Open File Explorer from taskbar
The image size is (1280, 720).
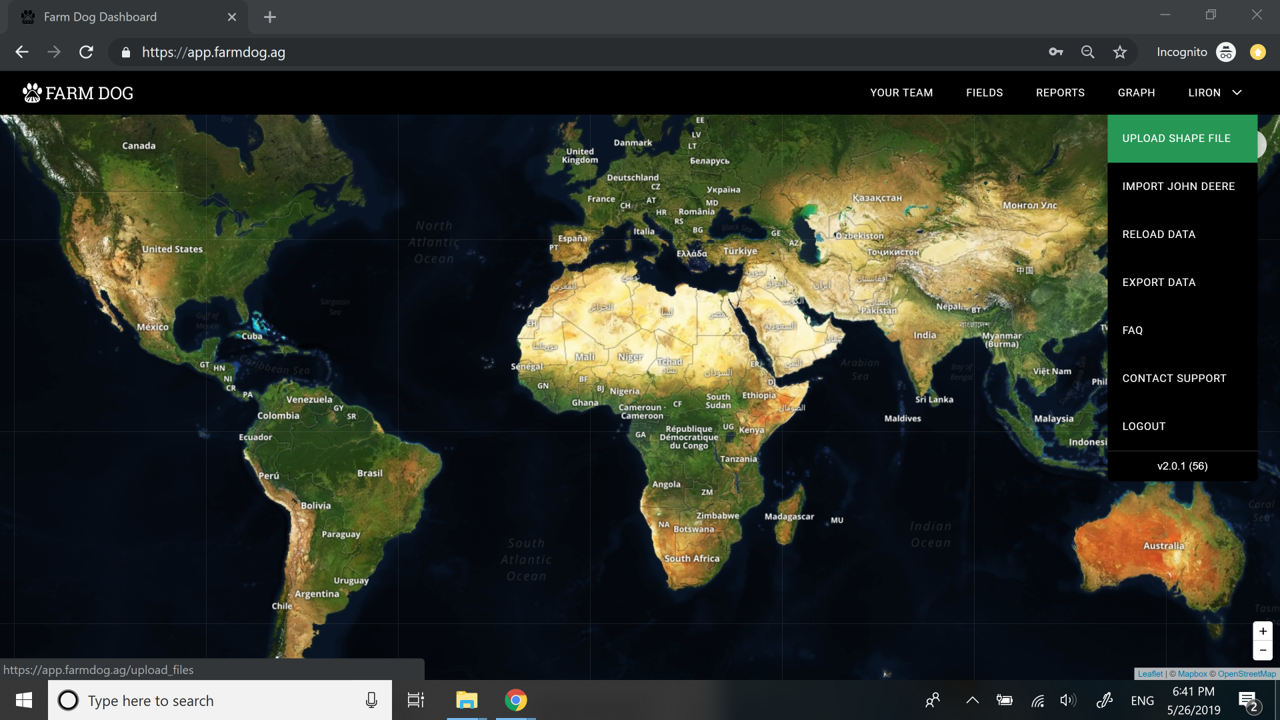pos(467,700)
